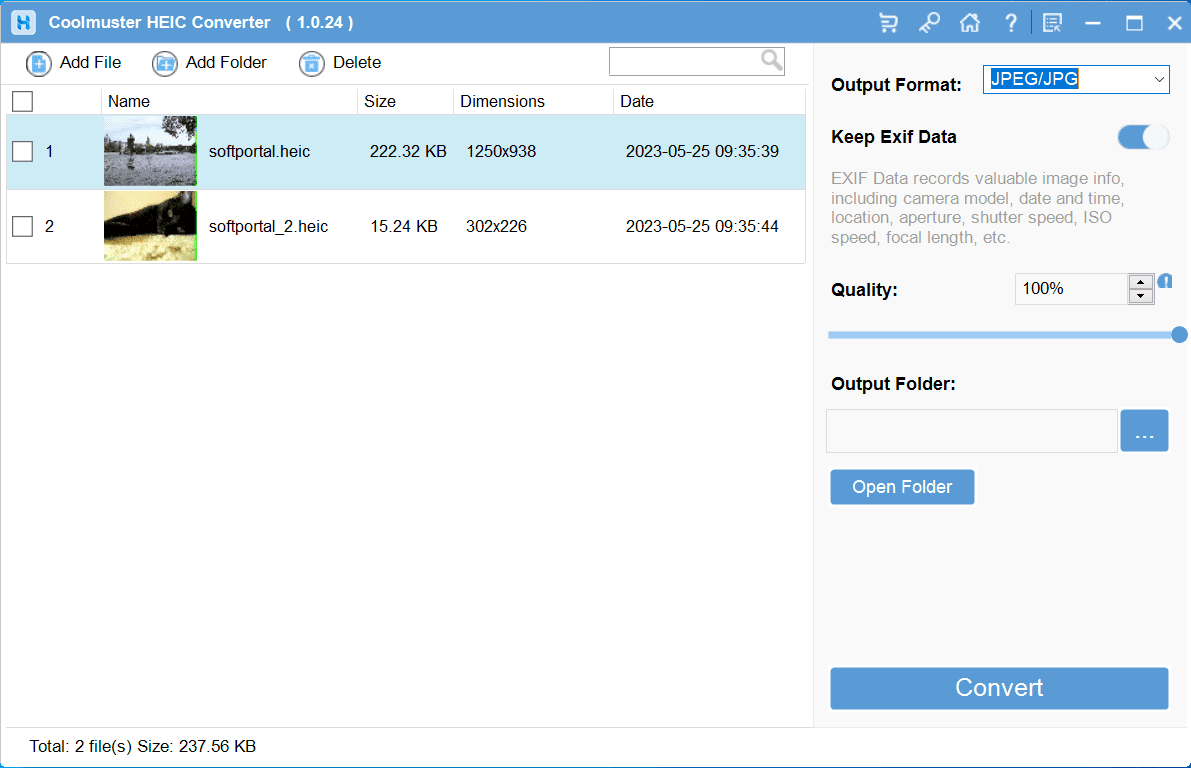Viewport: 1191px width, 768px height.
Task: Select the softportal.heic file name
Action: 260,151
